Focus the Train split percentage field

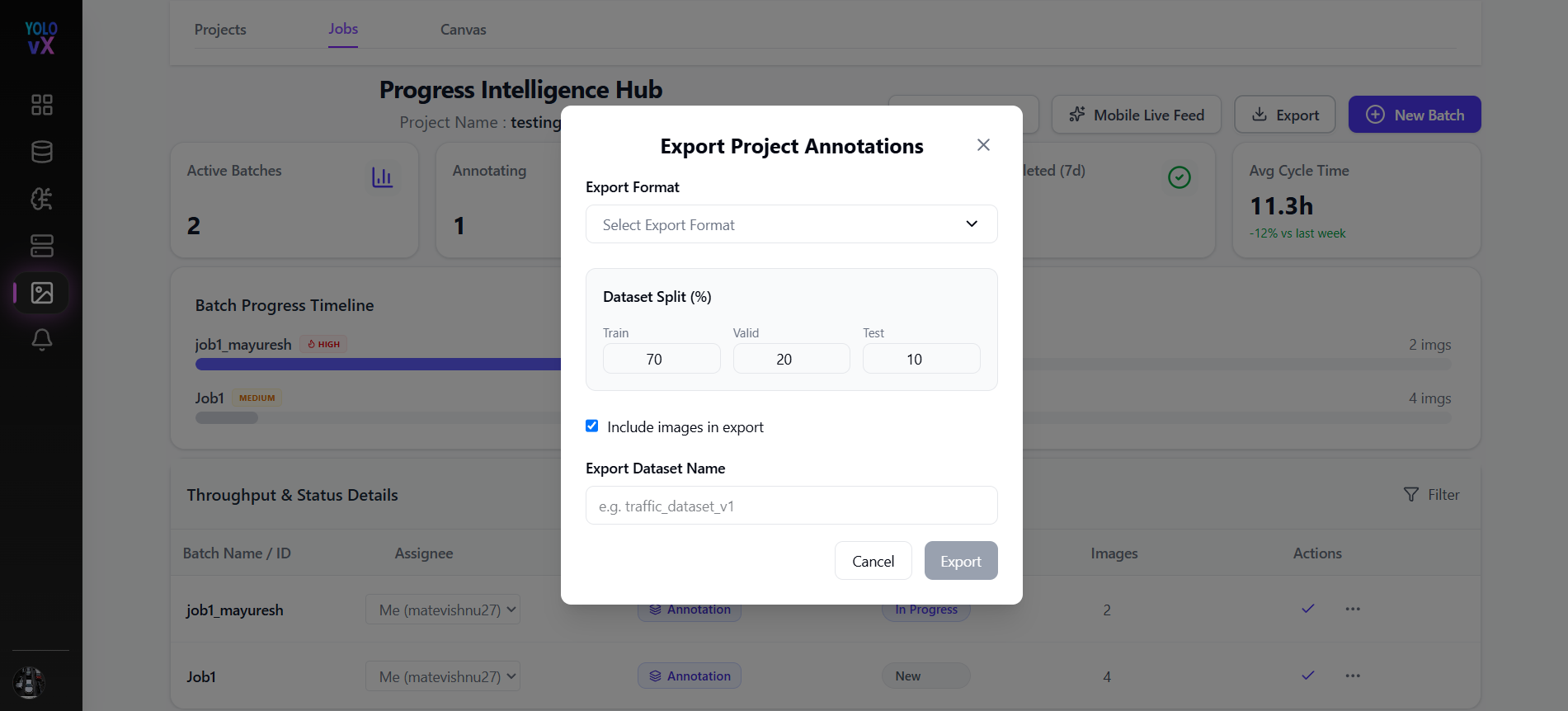662,359
